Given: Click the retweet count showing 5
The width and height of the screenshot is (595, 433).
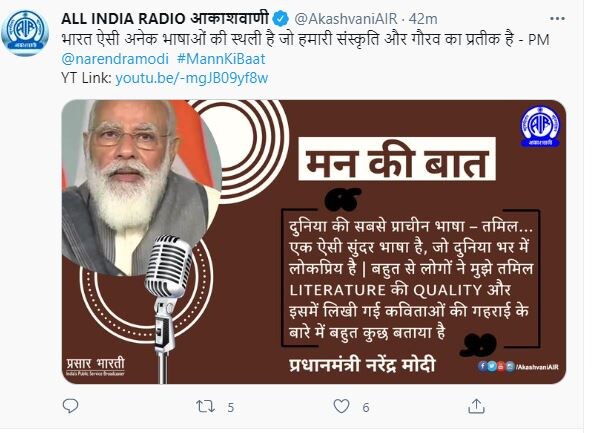Looking at the screenshot, I should pos(231,407).
